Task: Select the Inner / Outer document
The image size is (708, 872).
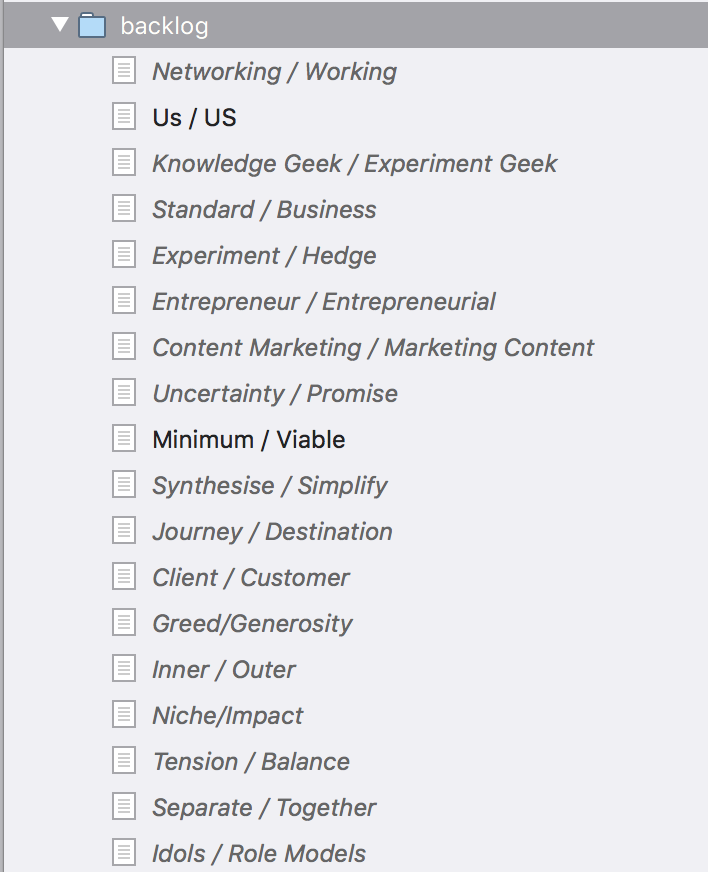Action: (x=224, y=669)
